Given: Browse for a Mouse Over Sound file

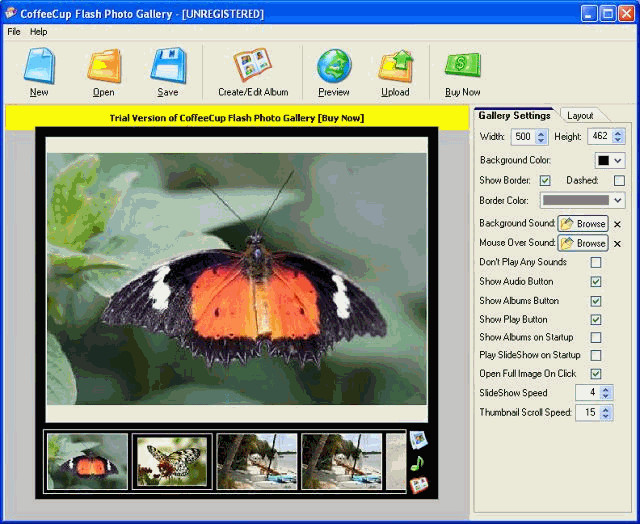Looking at the screenshot, I should [x=583, y=243].
